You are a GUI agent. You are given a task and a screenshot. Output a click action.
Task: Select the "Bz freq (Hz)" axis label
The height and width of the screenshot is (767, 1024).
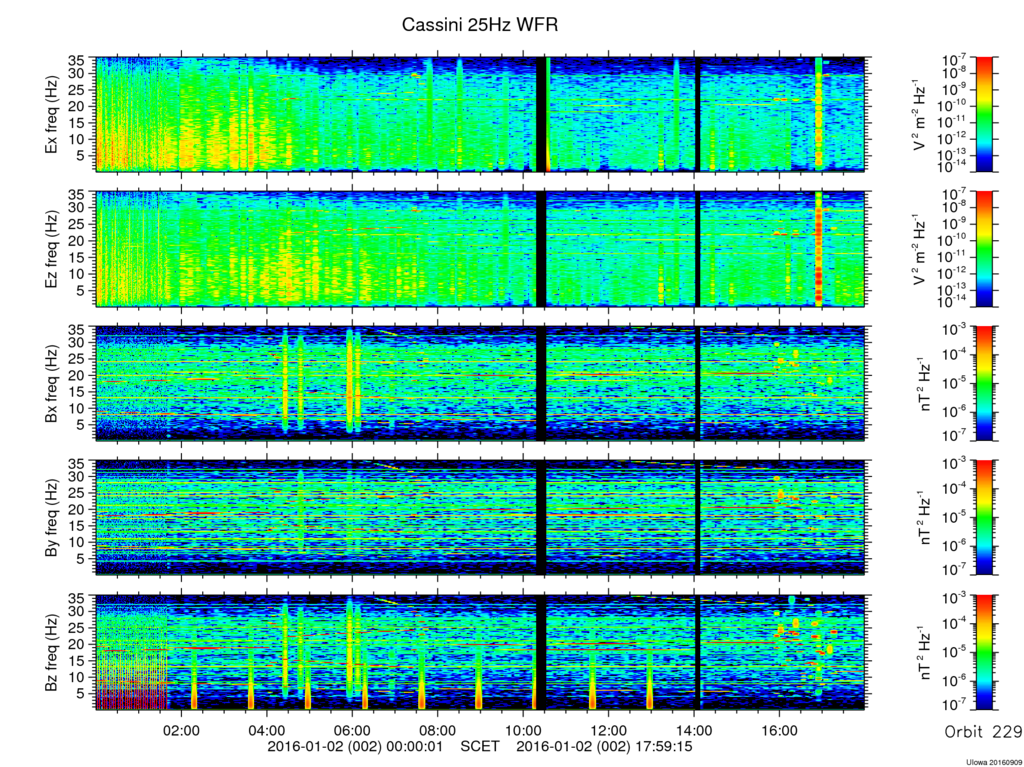(52, 653)
